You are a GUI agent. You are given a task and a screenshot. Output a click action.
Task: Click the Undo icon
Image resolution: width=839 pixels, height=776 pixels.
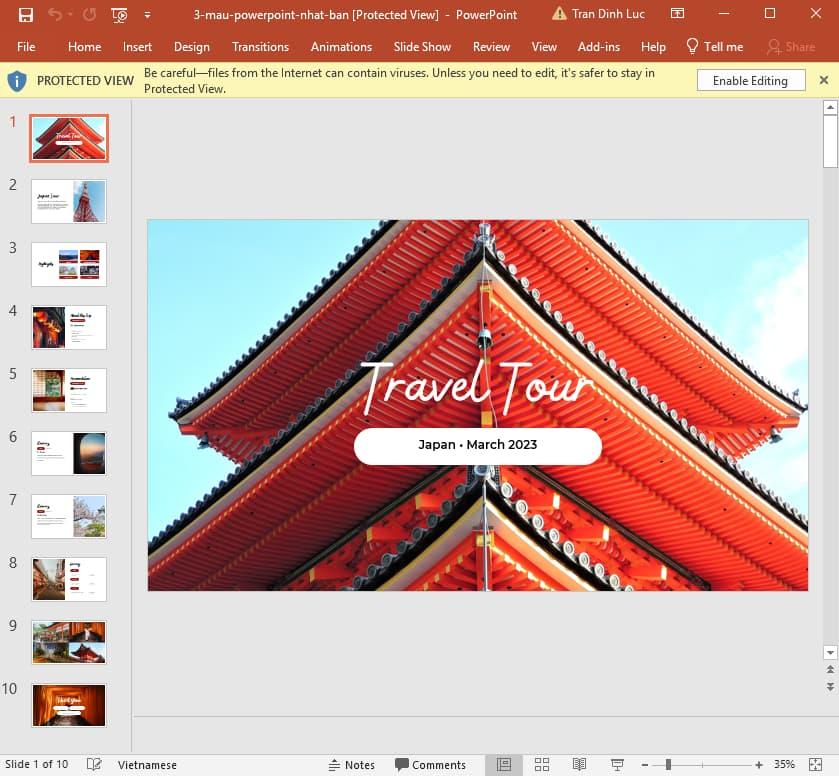[53, 14]
